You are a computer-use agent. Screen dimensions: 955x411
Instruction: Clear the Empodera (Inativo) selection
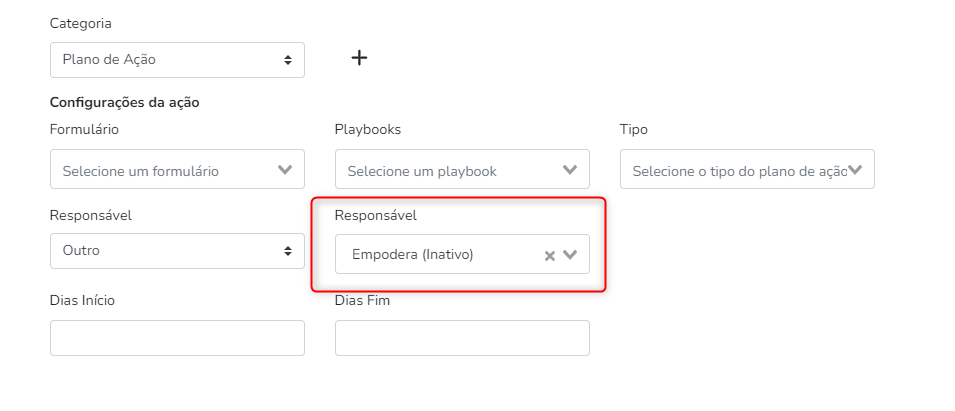549,255
